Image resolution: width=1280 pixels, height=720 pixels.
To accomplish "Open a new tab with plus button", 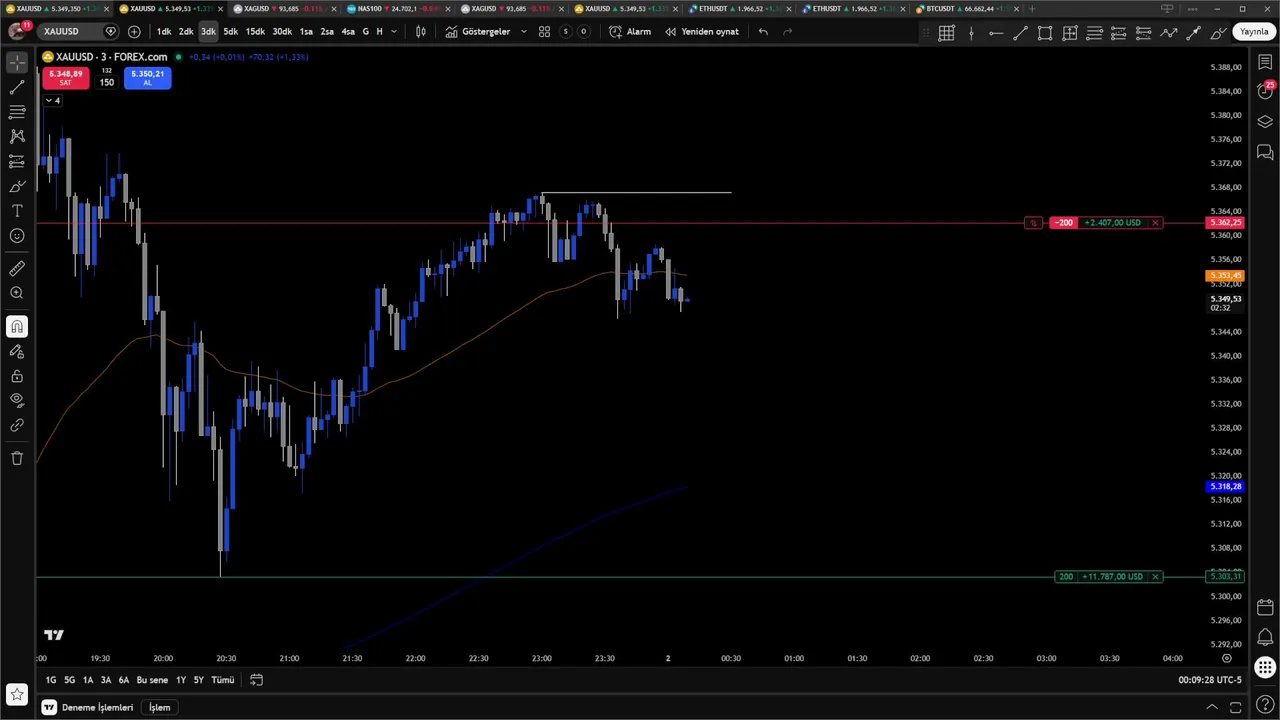I will (x=1032, y=8).
